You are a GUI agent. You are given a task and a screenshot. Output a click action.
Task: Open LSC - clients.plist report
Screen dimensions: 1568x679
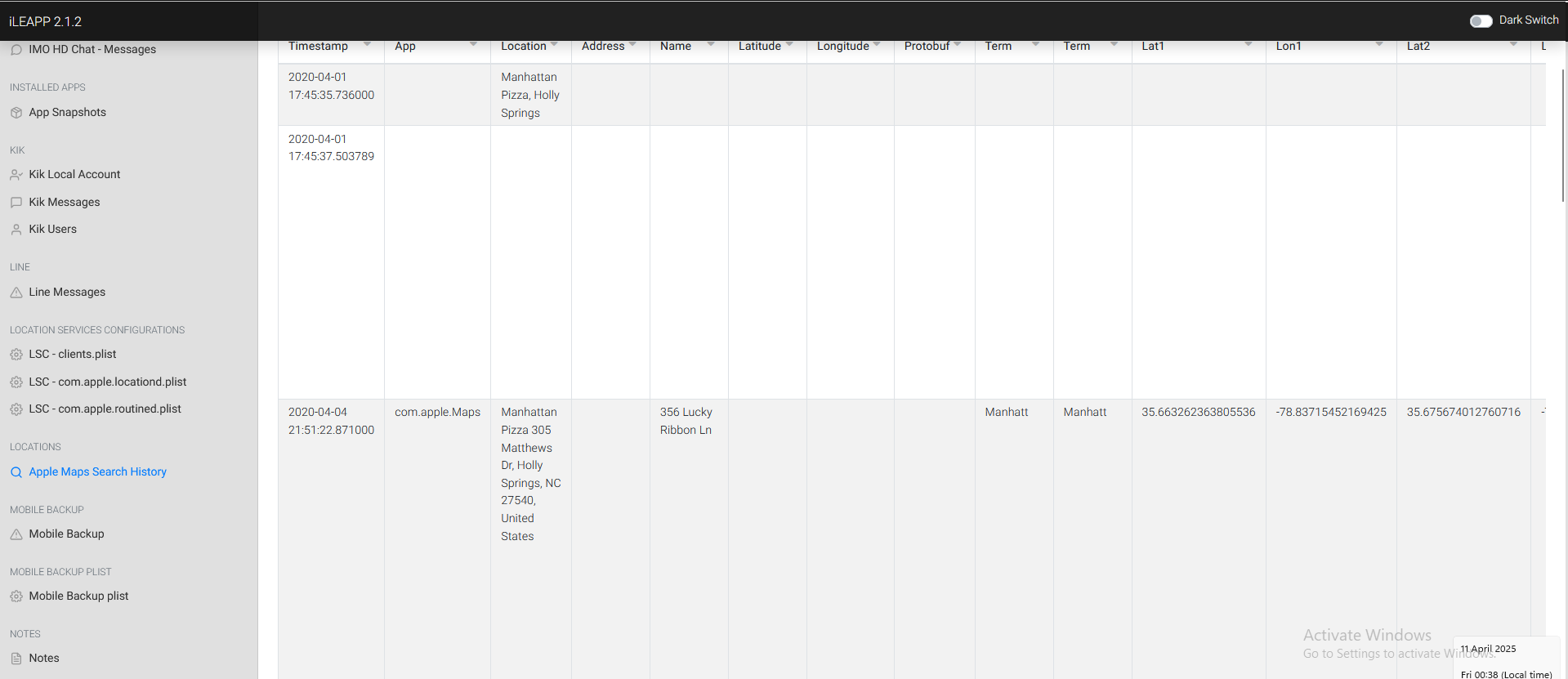[x=73, y=354]
